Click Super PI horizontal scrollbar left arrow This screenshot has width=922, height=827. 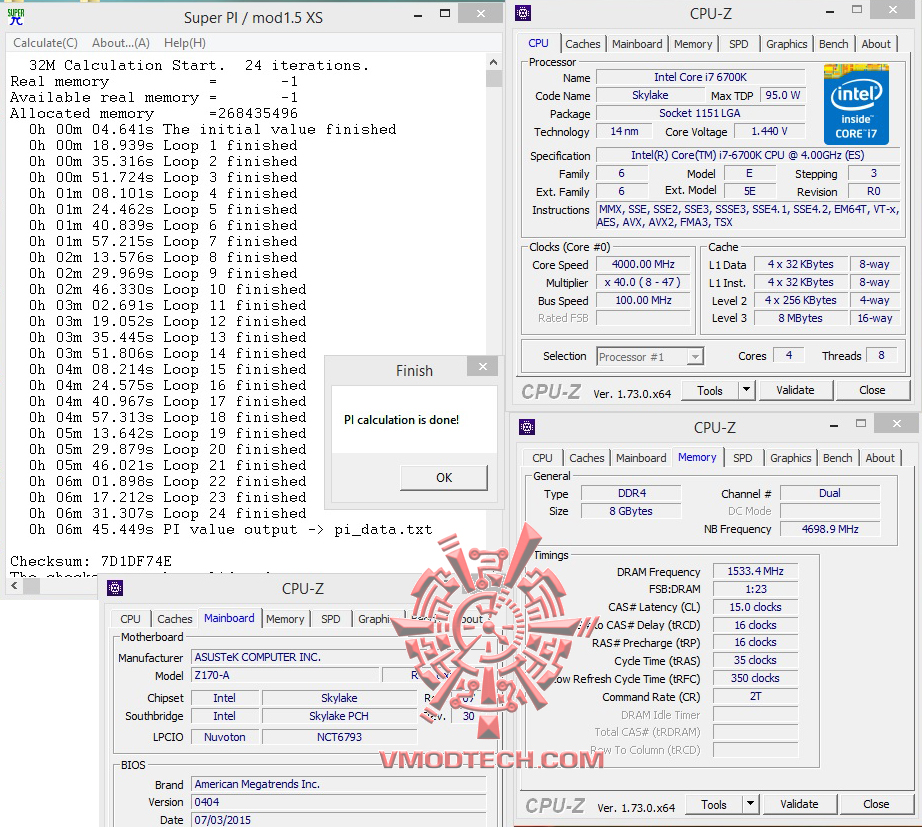pos(14,585)
